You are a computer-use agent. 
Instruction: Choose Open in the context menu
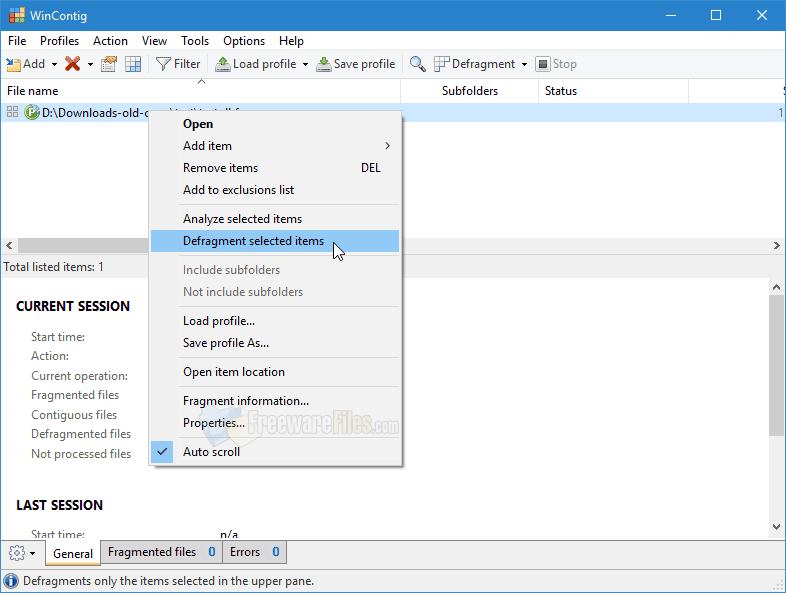[275, 124]
